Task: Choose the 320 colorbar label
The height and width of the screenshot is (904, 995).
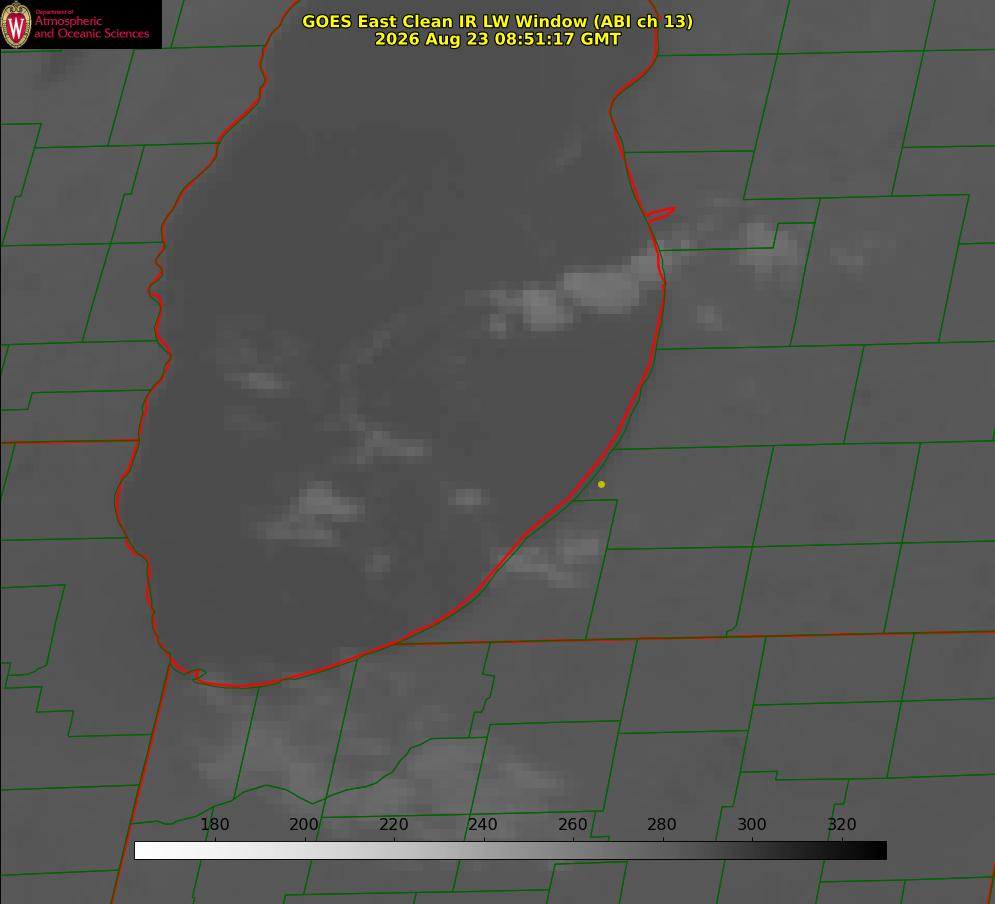Action: tap(842, 824)
